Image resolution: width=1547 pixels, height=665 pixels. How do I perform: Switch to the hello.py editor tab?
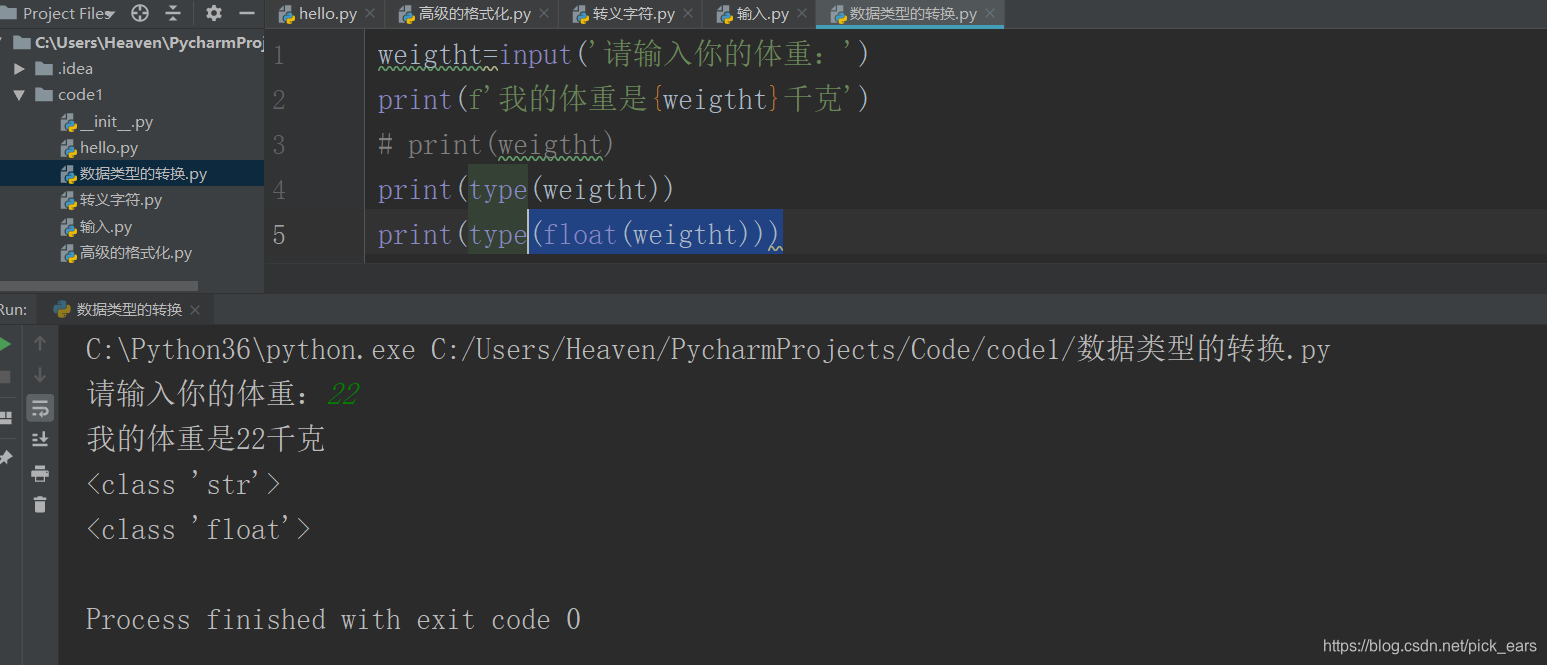click(x=327, y=14)
